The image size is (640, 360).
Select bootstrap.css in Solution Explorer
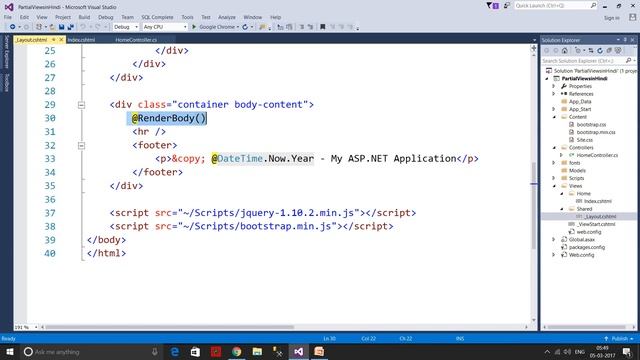click(x=591, y=124)
